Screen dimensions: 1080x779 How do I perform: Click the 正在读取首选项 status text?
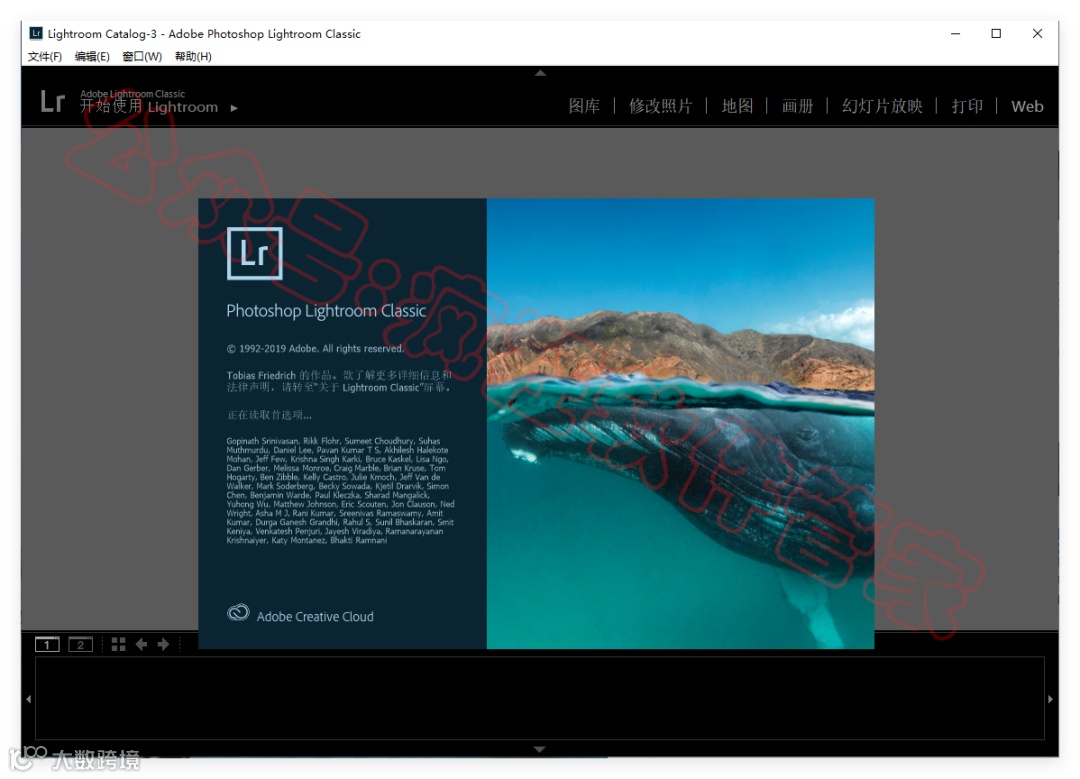[269, 415]
